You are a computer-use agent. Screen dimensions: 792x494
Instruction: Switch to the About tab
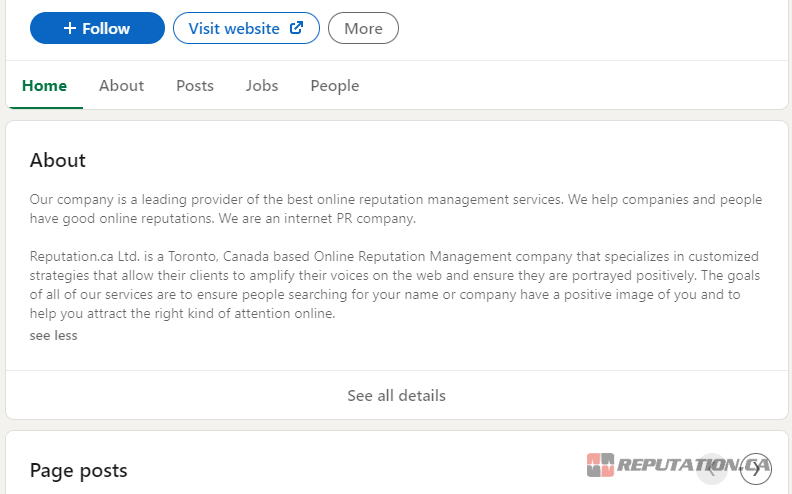coord(121,86)
